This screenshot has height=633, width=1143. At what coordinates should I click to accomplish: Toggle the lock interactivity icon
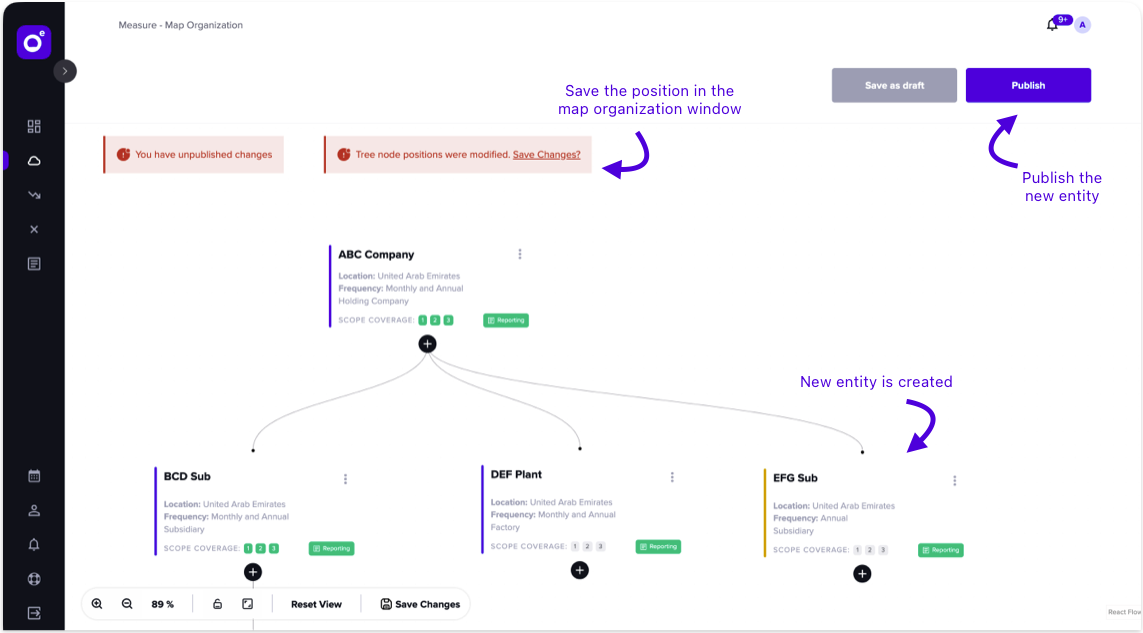[217, 604]
